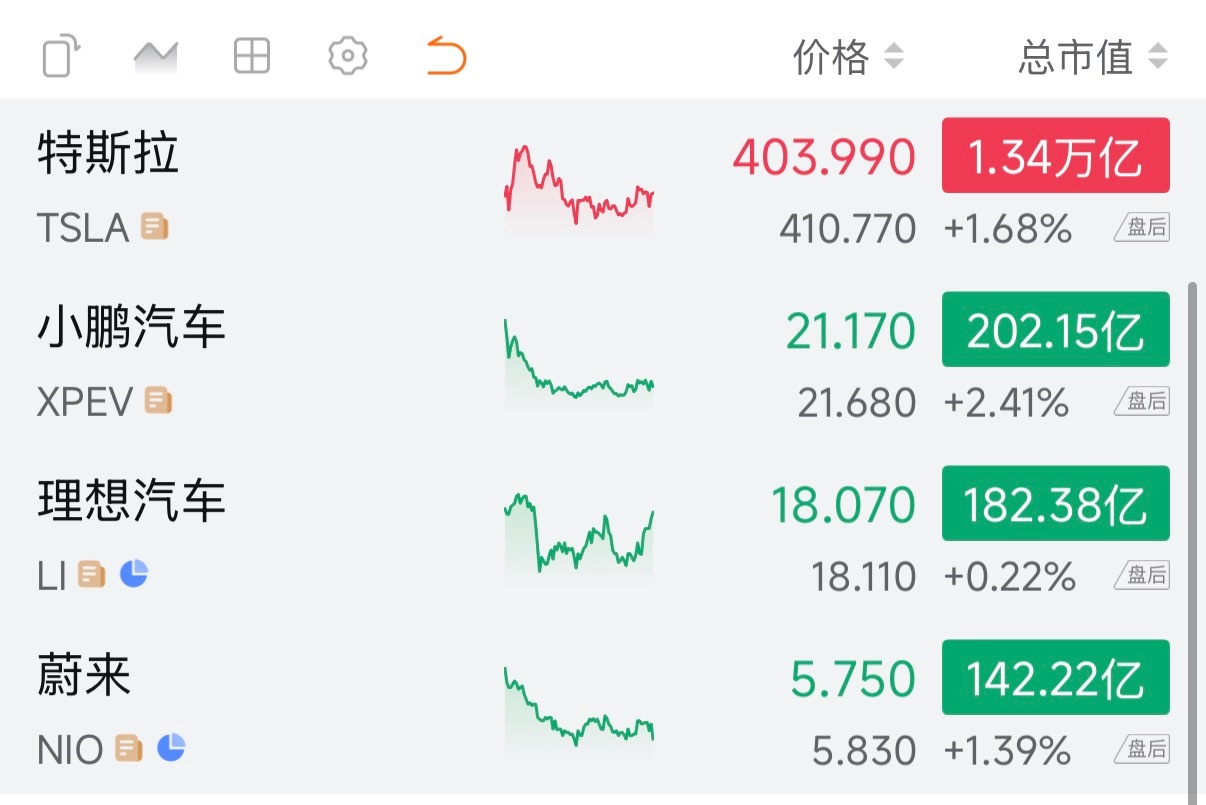
Task: Open 特斯拉 stock details
Action: click(x=108, y=155)
